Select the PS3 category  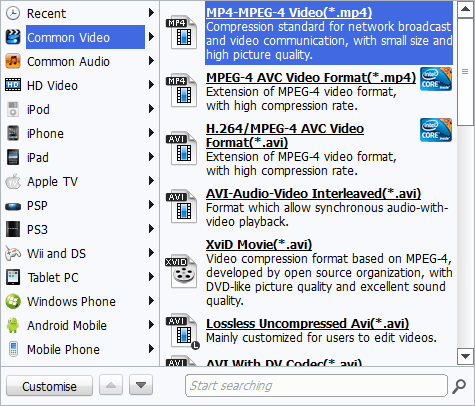tap(37, 230)
